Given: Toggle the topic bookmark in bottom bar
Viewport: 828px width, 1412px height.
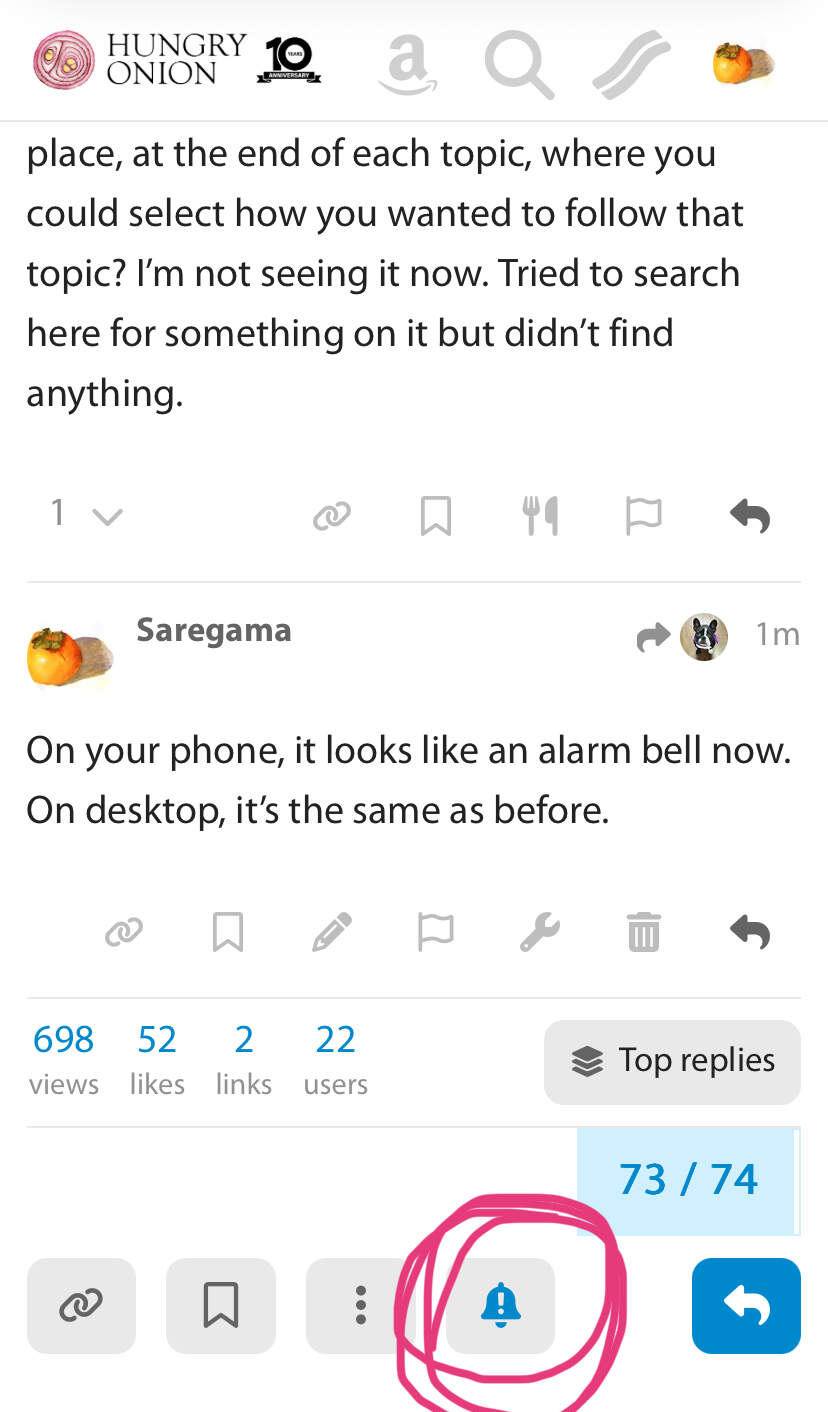Looking at the screenshot, I should (x=221, y=1305).
